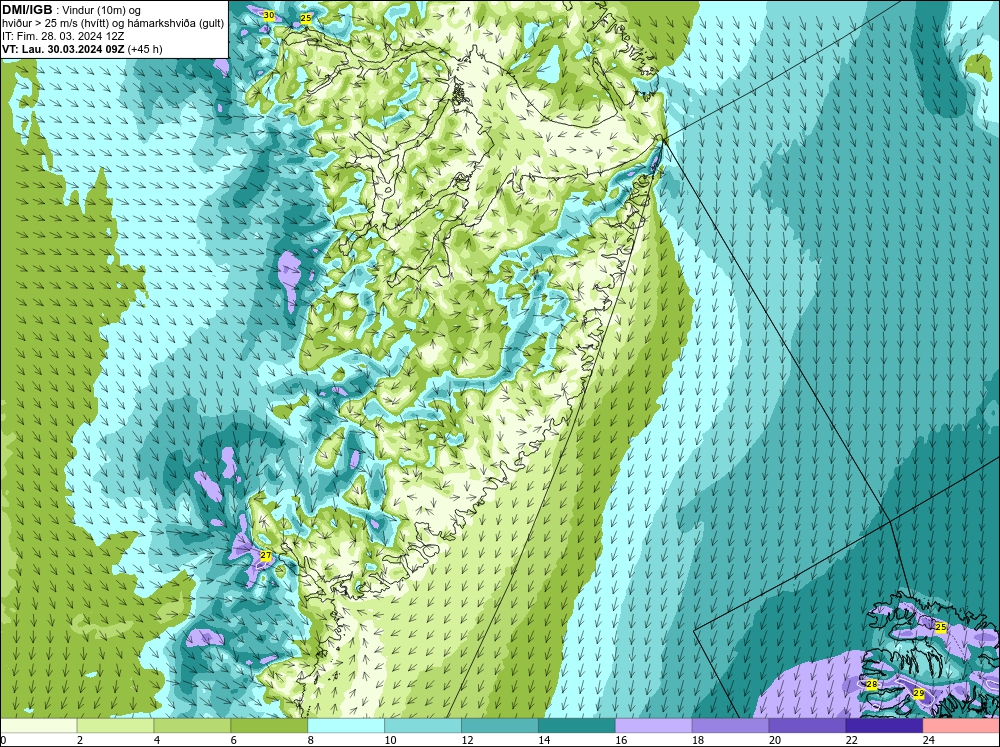Select the light yellow-green 2–4 legend swatch
1000x747 pixels.
[x=115, y=726]
